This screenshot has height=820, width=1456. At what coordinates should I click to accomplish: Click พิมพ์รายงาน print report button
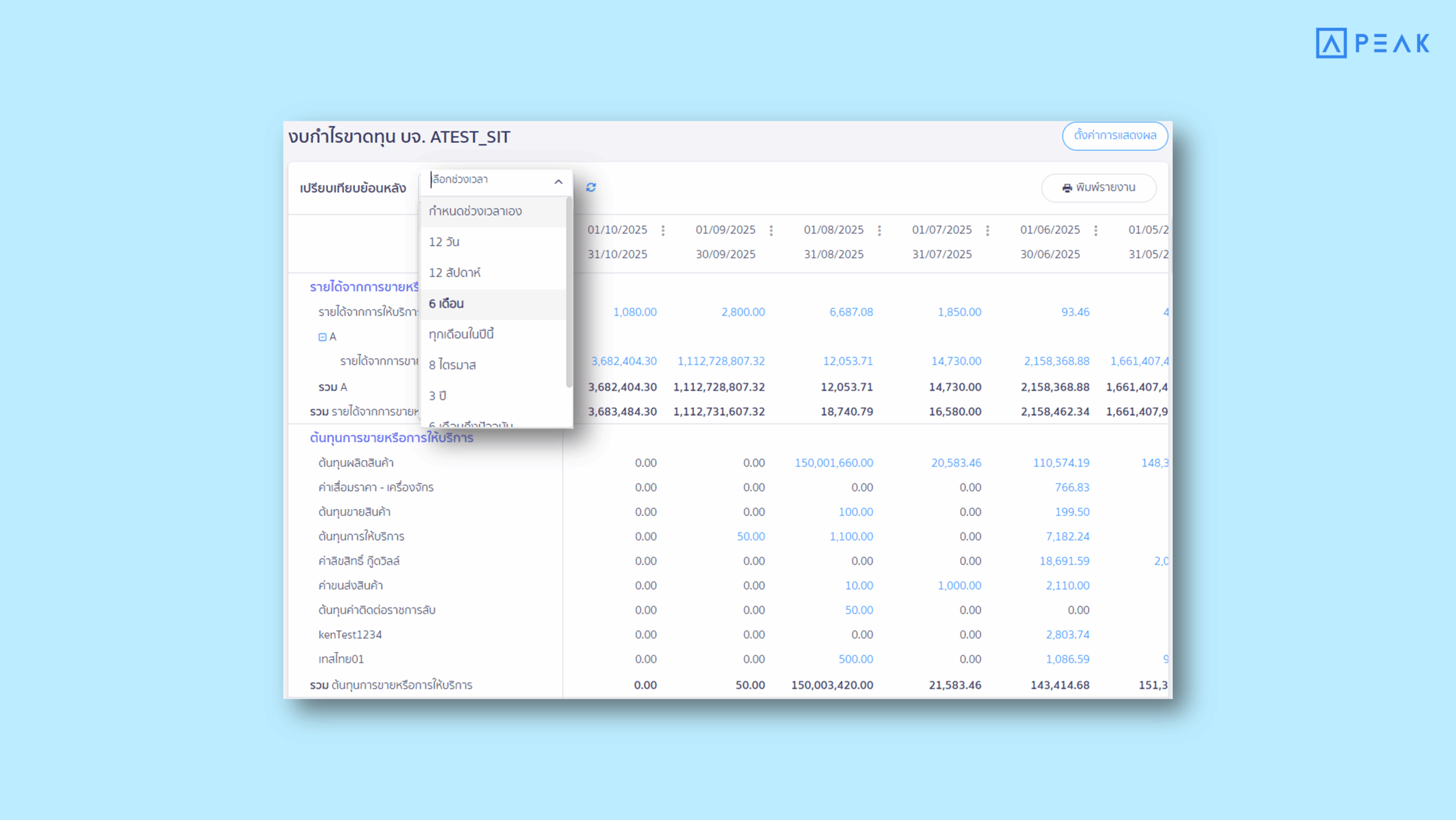click(x=1098, y=188)
